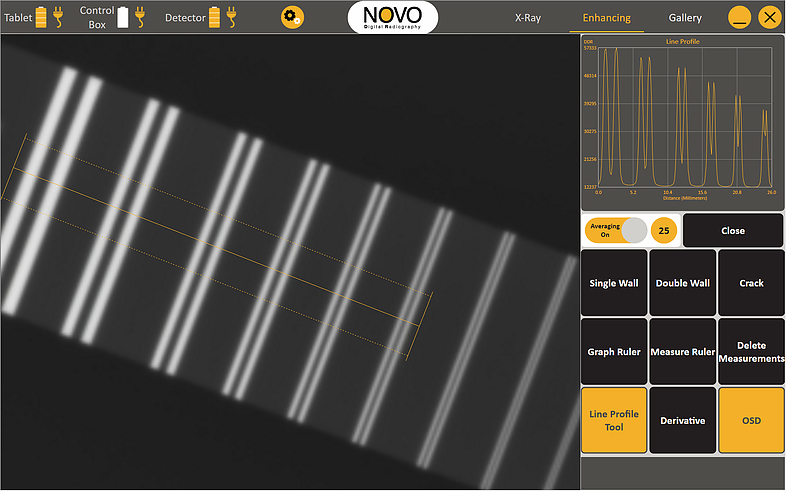
Task: Click the Detector status label
Action: pyautogui.click(x=185, y=18)
